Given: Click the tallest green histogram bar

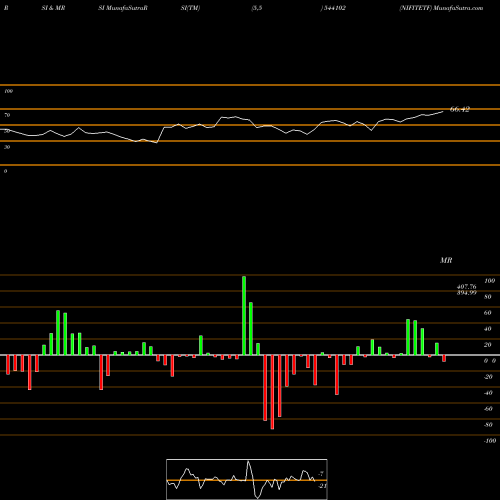Looking at the screenshot, I should point(244,315).
